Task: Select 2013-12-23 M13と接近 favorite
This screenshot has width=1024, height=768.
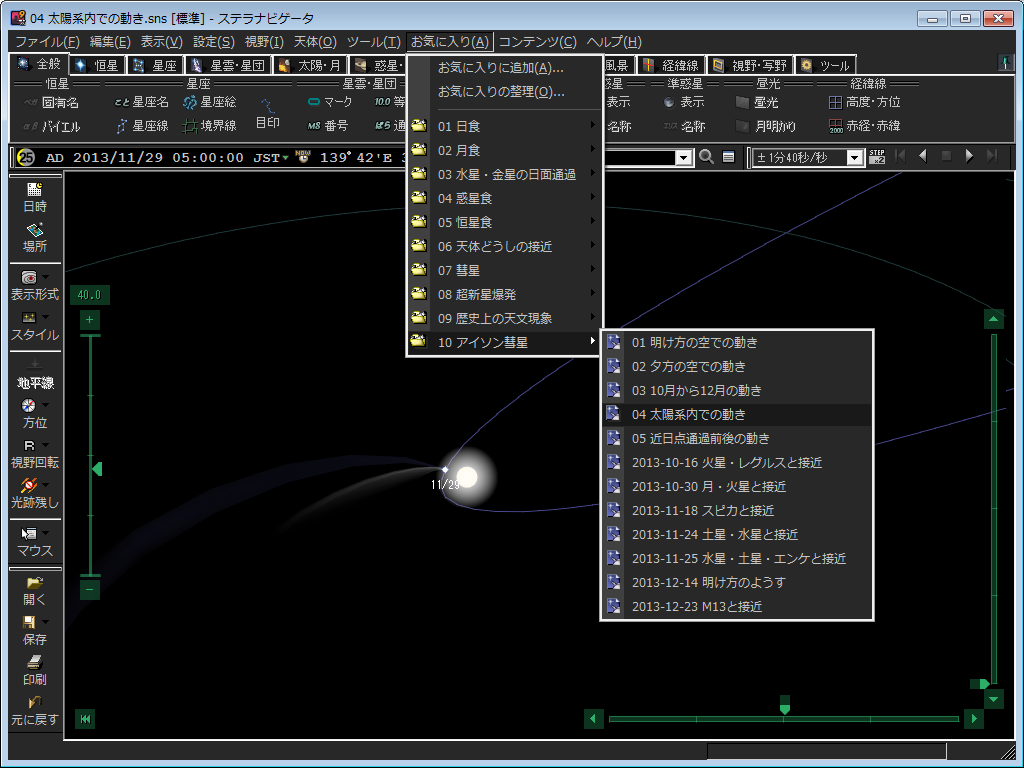Action: 737,606
